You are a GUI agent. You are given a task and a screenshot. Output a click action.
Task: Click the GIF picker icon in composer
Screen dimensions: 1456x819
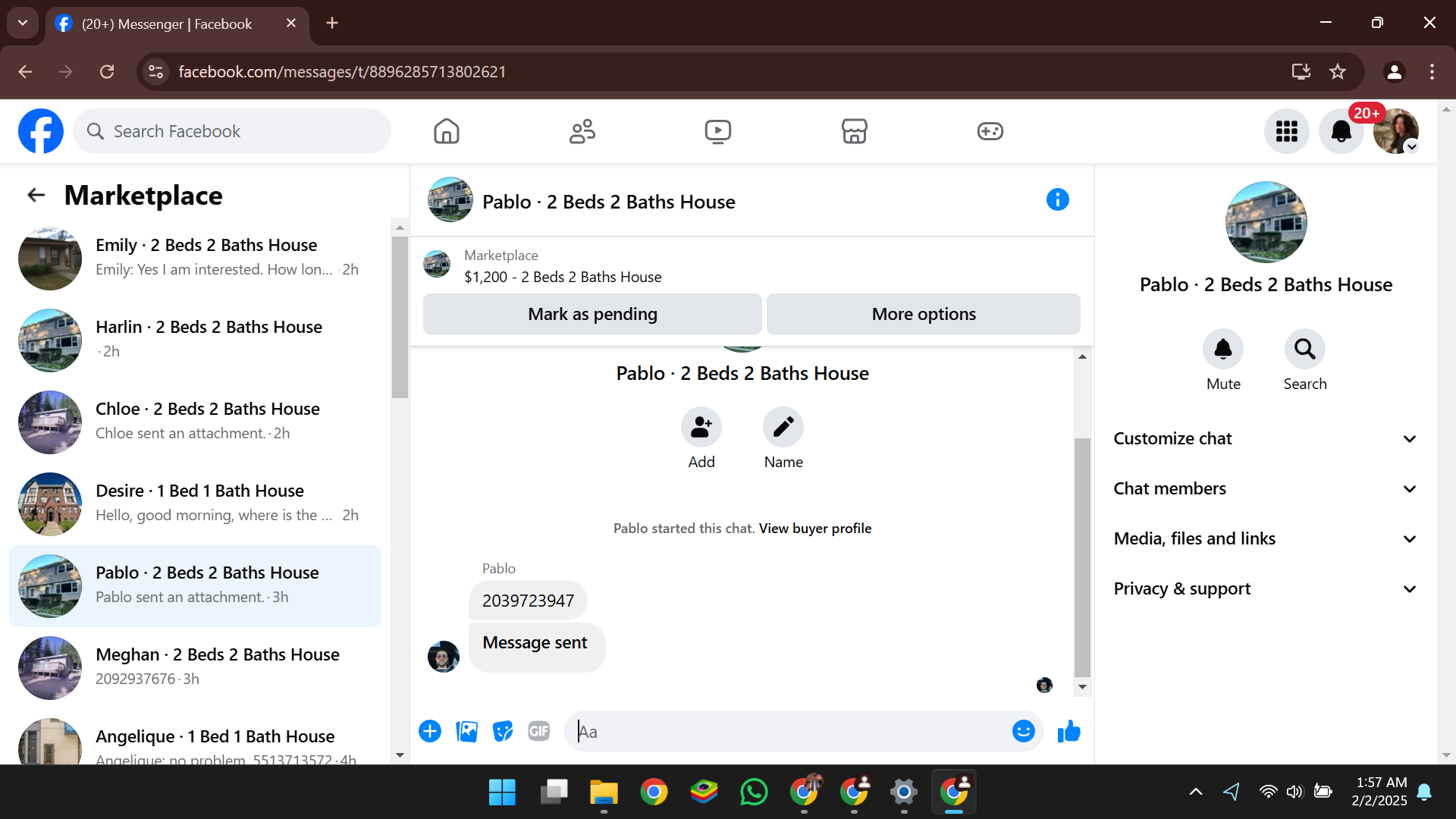pyautogui.click(x=538, y=731)
